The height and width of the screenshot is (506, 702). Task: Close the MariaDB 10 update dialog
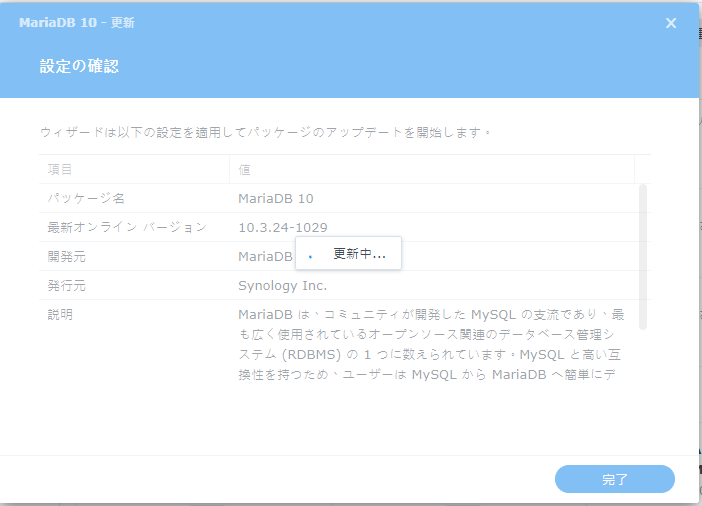[671, 23]
